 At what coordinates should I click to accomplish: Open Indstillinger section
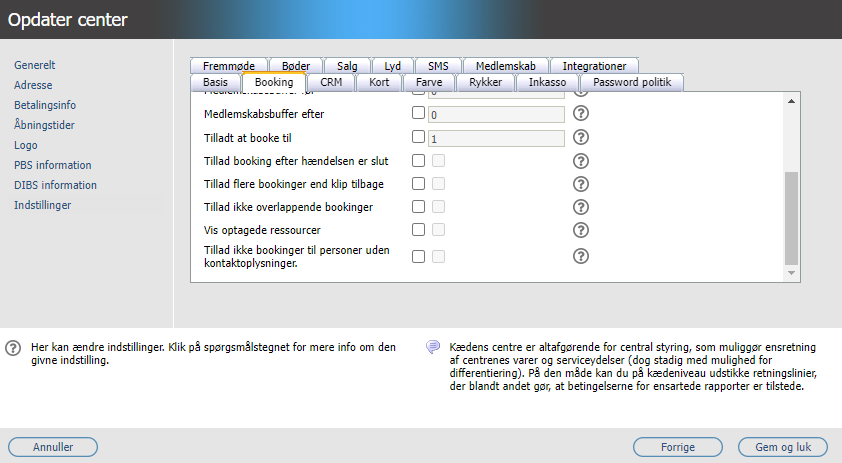42,205
